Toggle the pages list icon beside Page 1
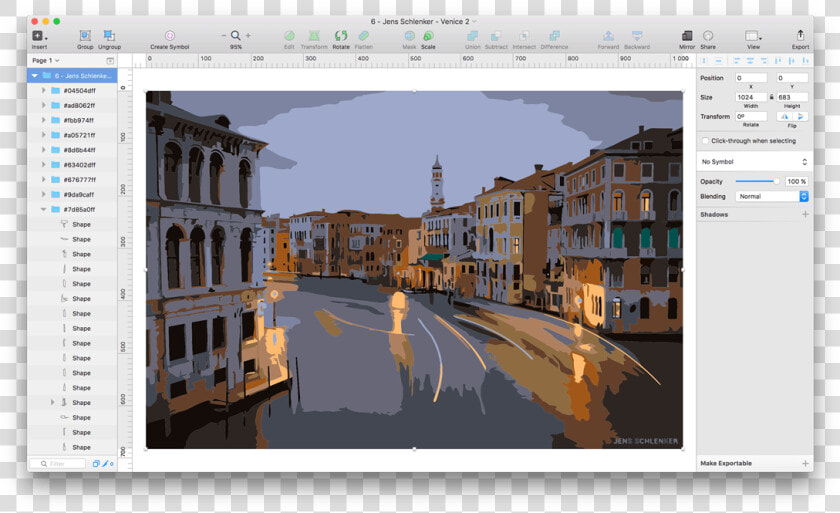Viewport: 840px width, 513px height. coord(110,61)
